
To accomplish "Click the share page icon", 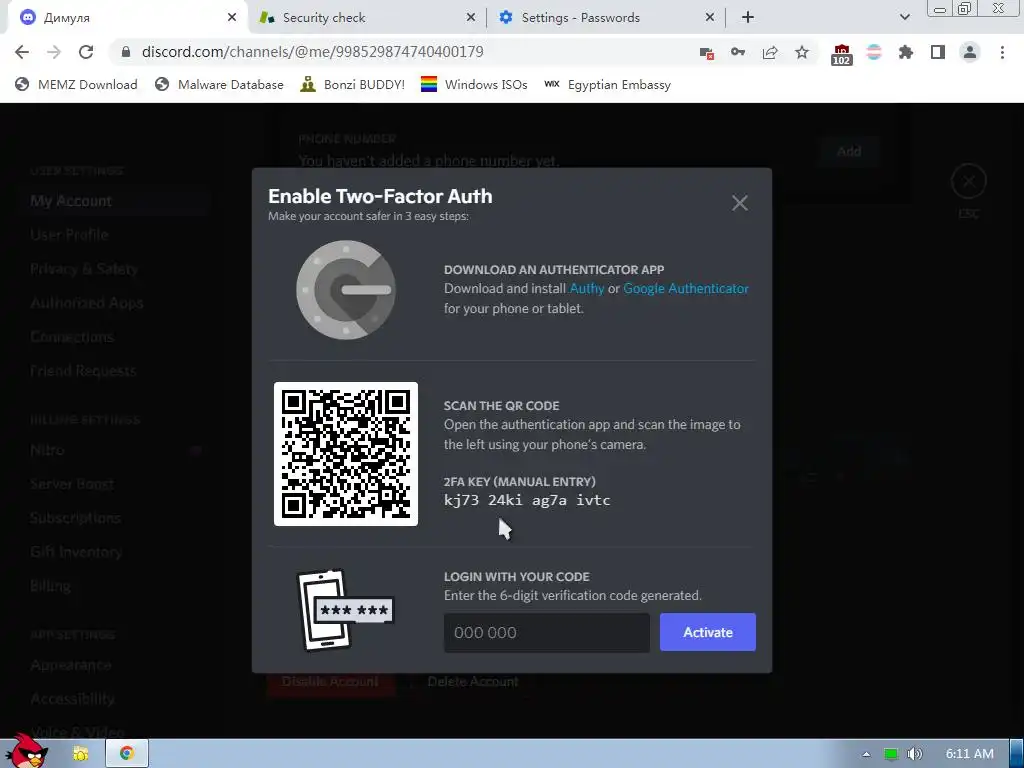I will point(770,52).
